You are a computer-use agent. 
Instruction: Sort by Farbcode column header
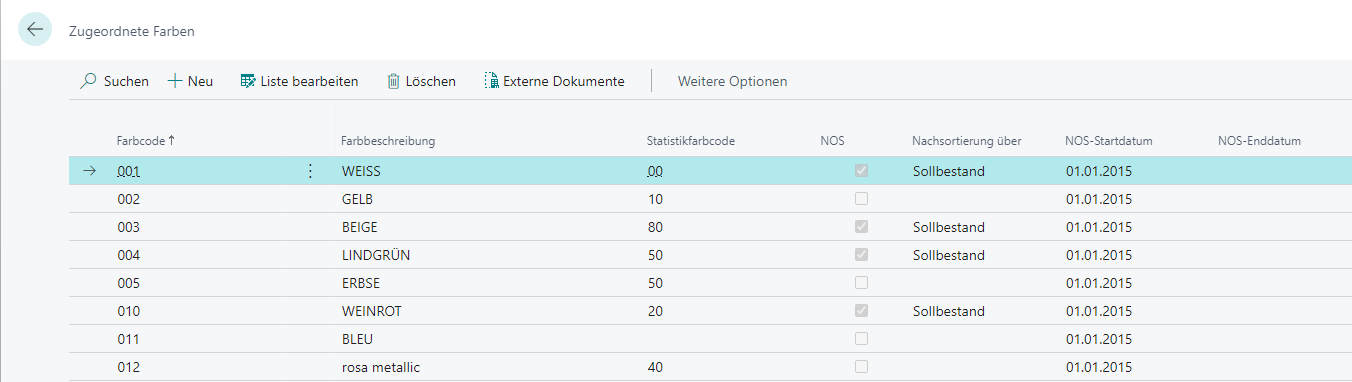(146, 141)
